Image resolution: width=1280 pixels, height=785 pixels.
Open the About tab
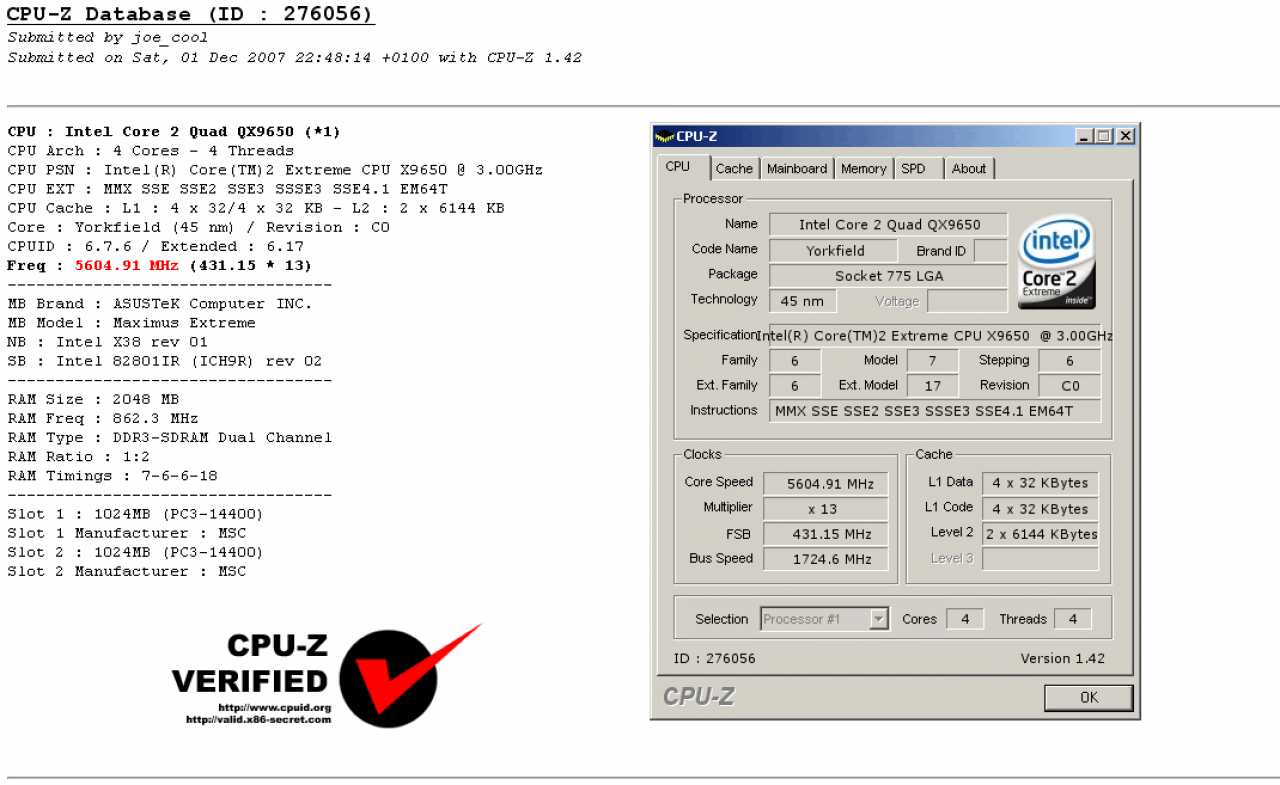coord(969,169)
